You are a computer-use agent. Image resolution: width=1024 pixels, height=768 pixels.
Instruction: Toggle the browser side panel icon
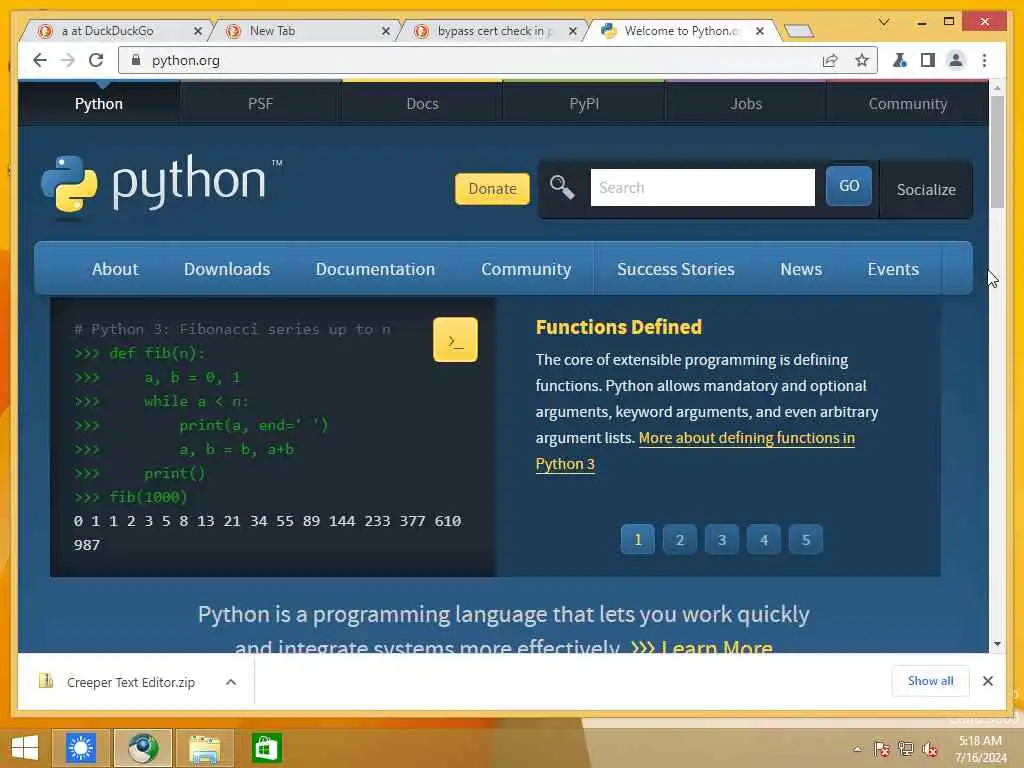927,61
